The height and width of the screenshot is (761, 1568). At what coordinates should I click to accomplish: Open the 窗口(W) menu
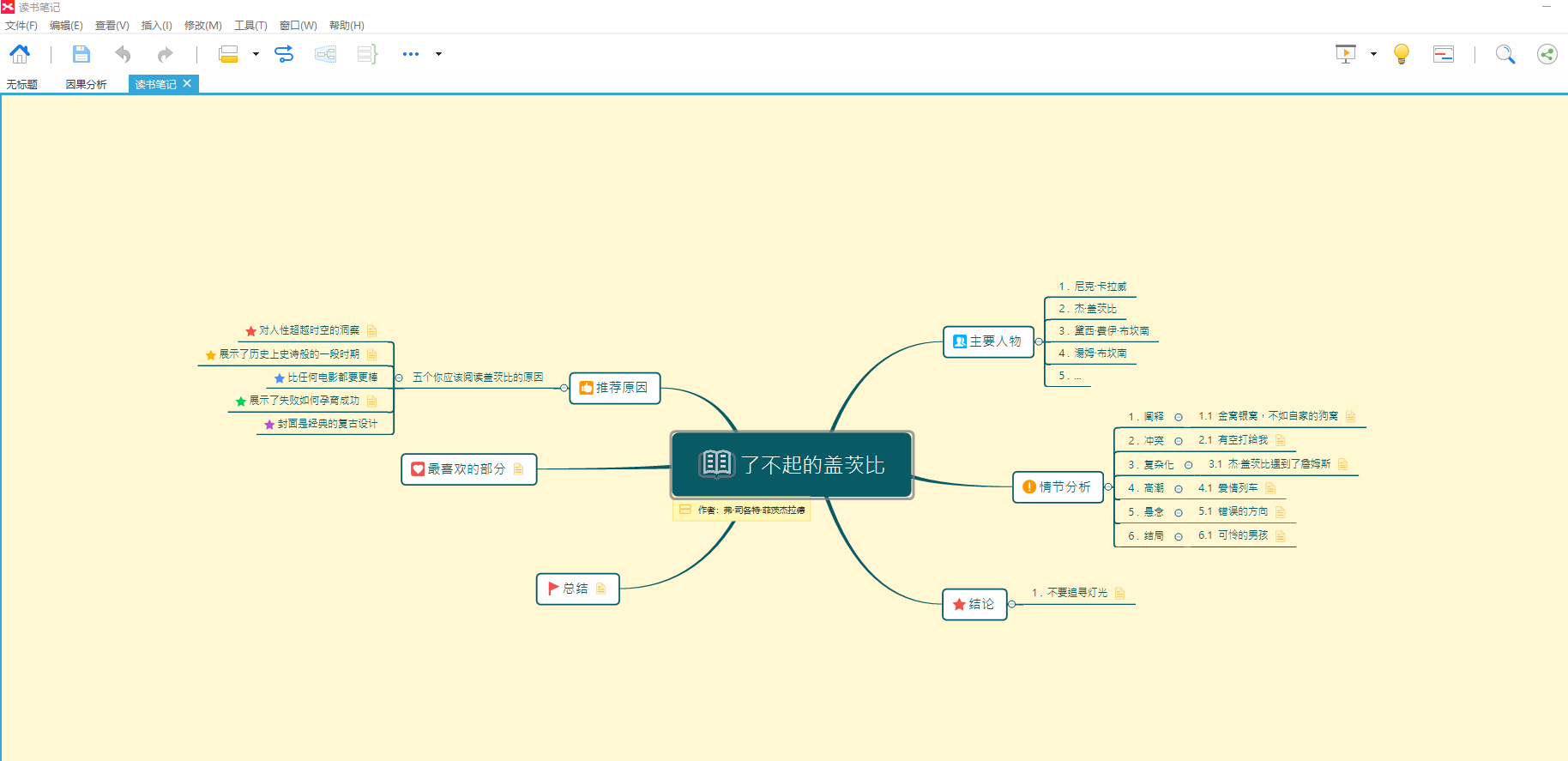299,26
